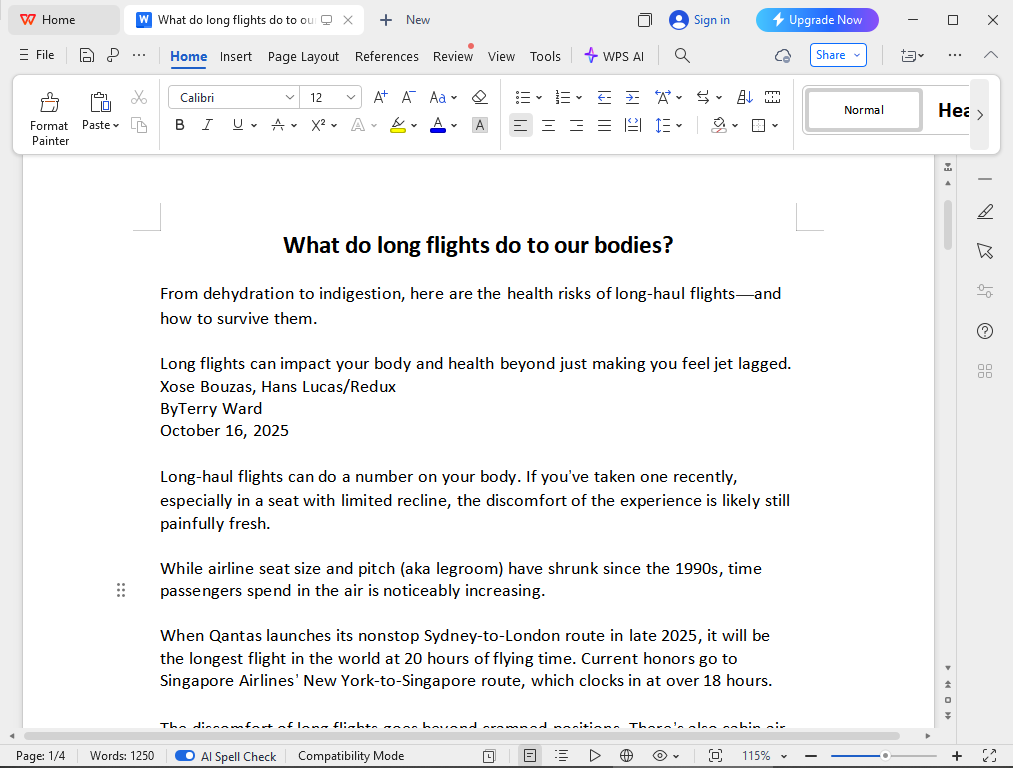This screenshot has height=768, width=1013.
Task: Open the Find magnifier icon
Action: coord(681,56)
